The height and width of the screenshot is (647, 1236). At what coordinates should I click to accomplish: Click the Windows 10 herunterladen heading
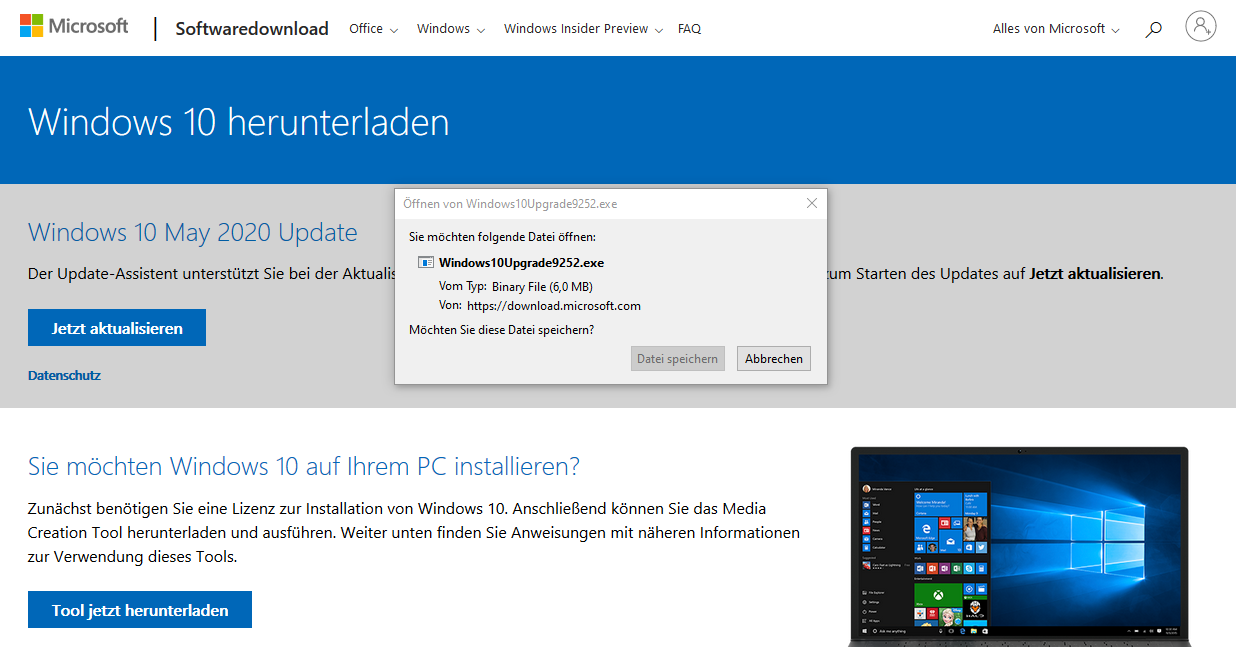[x=239, y=122]
